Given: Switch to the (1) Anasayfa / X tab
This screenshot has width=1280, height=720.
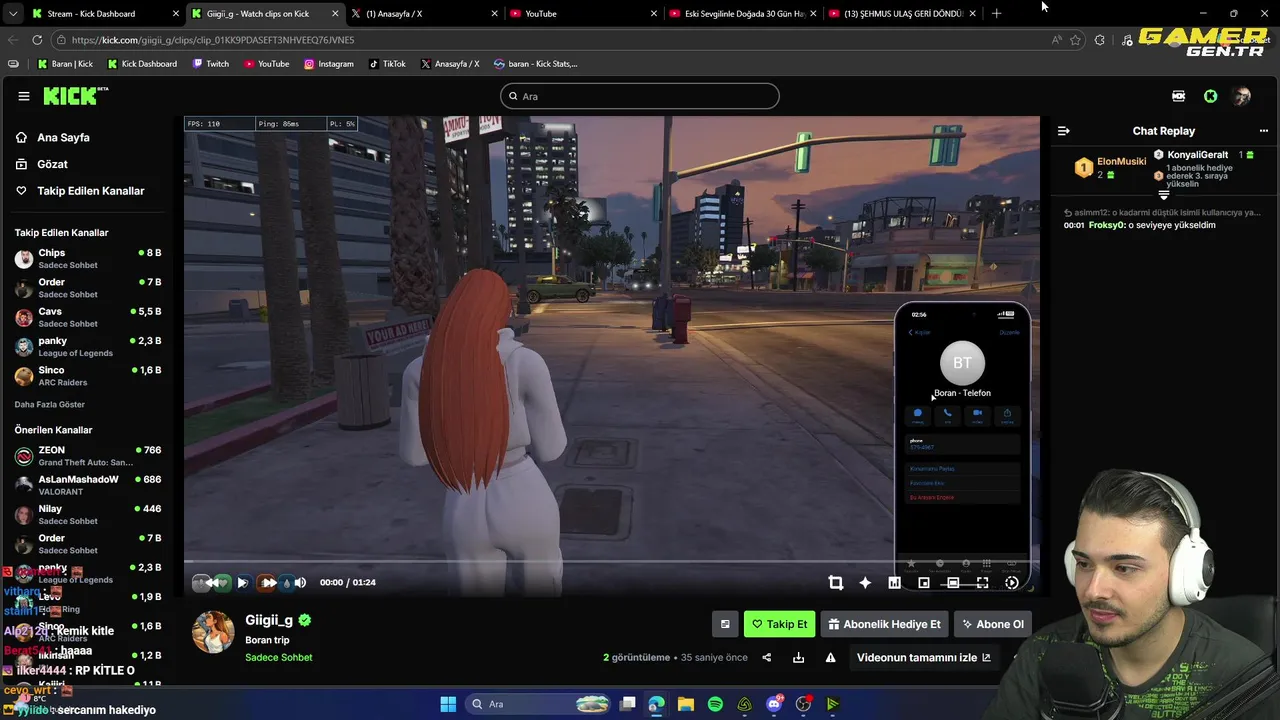Looking at the screenshot, I should (x=424, y=14).
